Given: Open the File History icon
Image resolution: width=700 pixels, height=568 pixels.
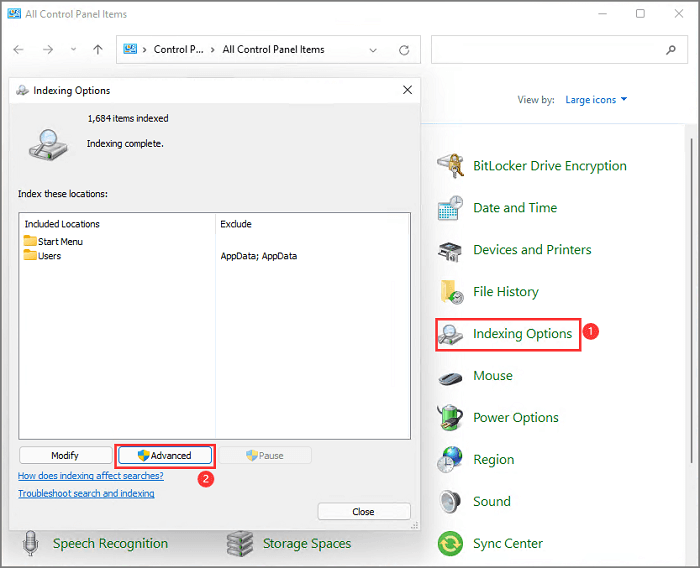Looking at the screenshot, I should click(451, 292).
